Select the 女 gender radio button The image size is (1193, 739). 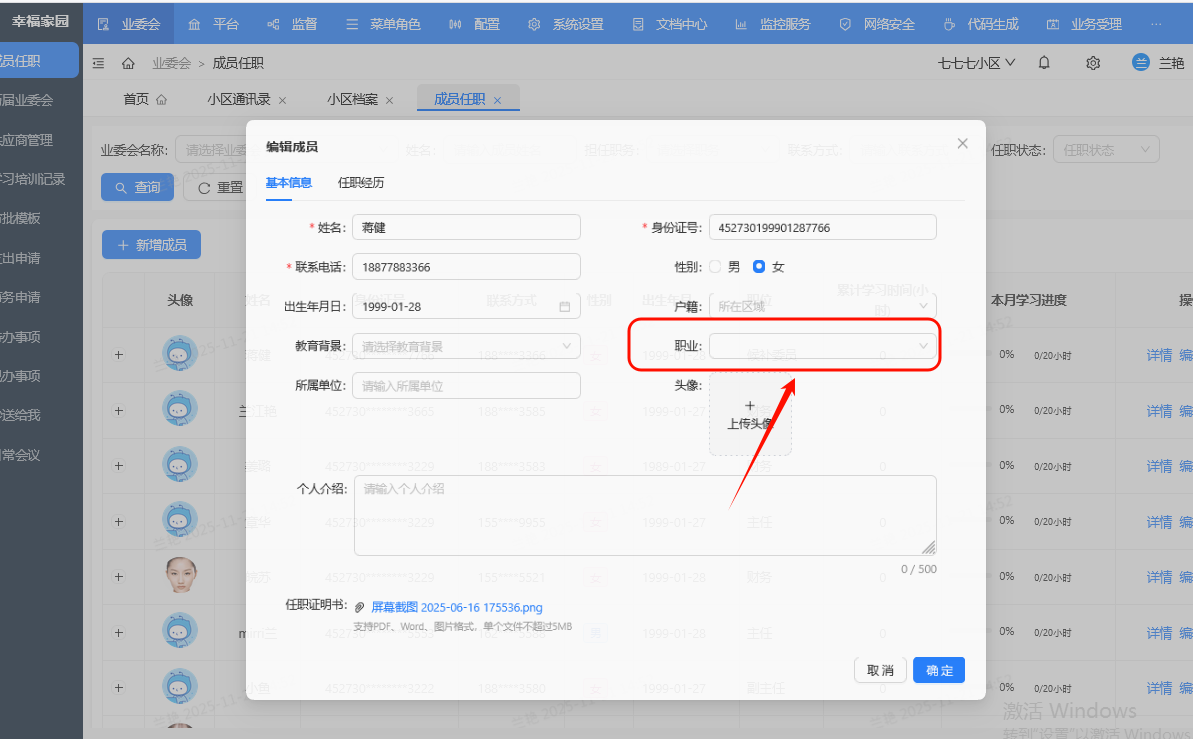click(759, 267)
